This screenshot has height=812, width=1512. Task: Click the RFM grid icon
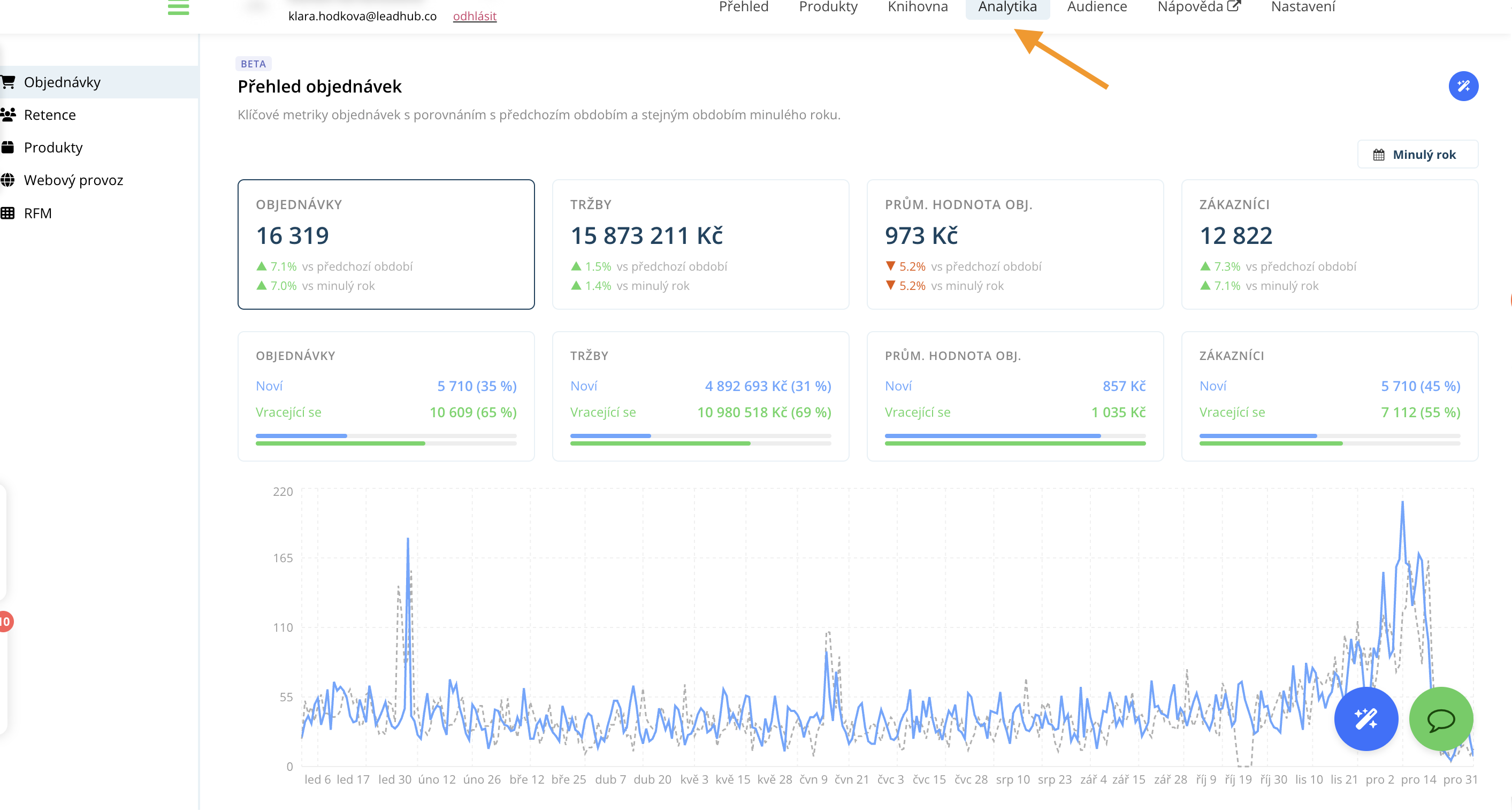click(x=7, y=213)
